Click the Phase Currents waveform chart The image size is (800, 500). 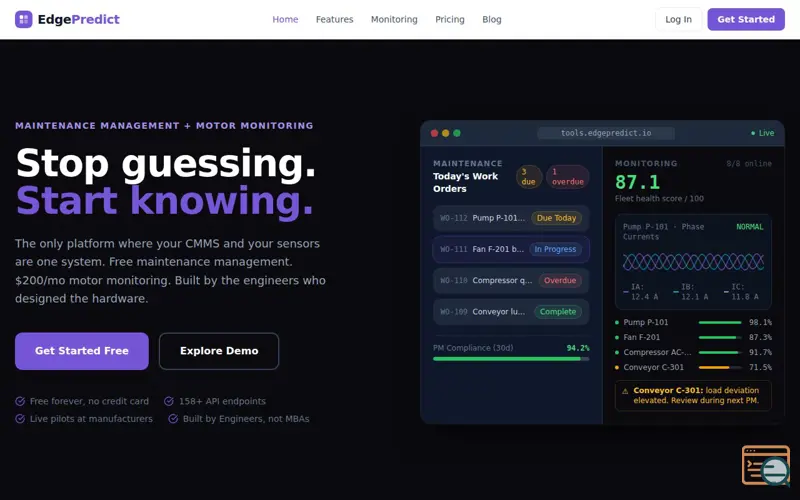tap(693, 262)
